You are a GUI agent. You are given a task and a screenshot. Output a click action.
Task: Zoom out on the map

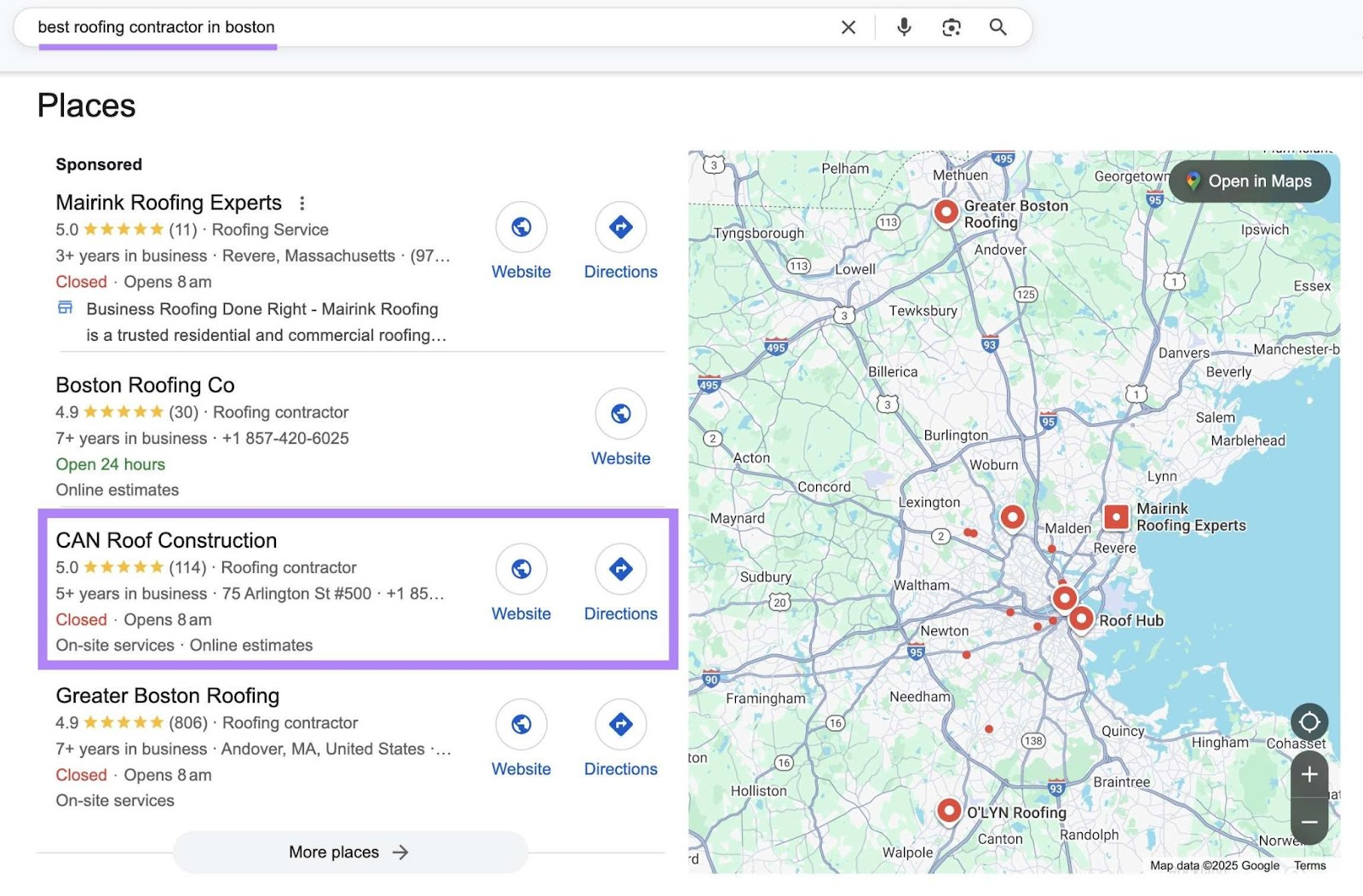(x=1309, y=822)
